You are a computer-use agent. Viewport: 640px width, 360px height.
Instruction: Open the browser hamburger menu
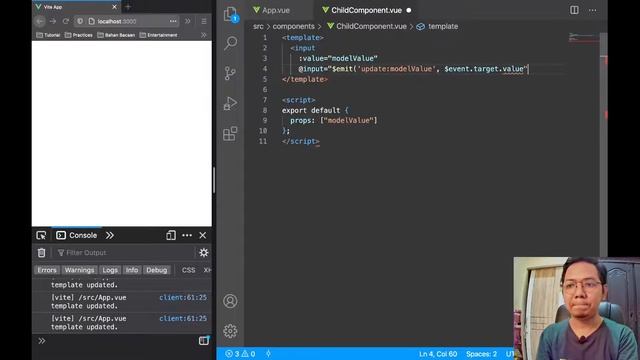(x=204, y=21)
